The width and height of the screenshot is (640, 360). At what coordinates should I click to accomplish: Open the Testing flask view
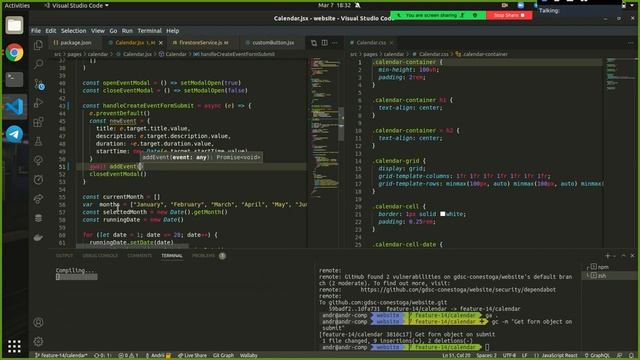pos(38,141)
